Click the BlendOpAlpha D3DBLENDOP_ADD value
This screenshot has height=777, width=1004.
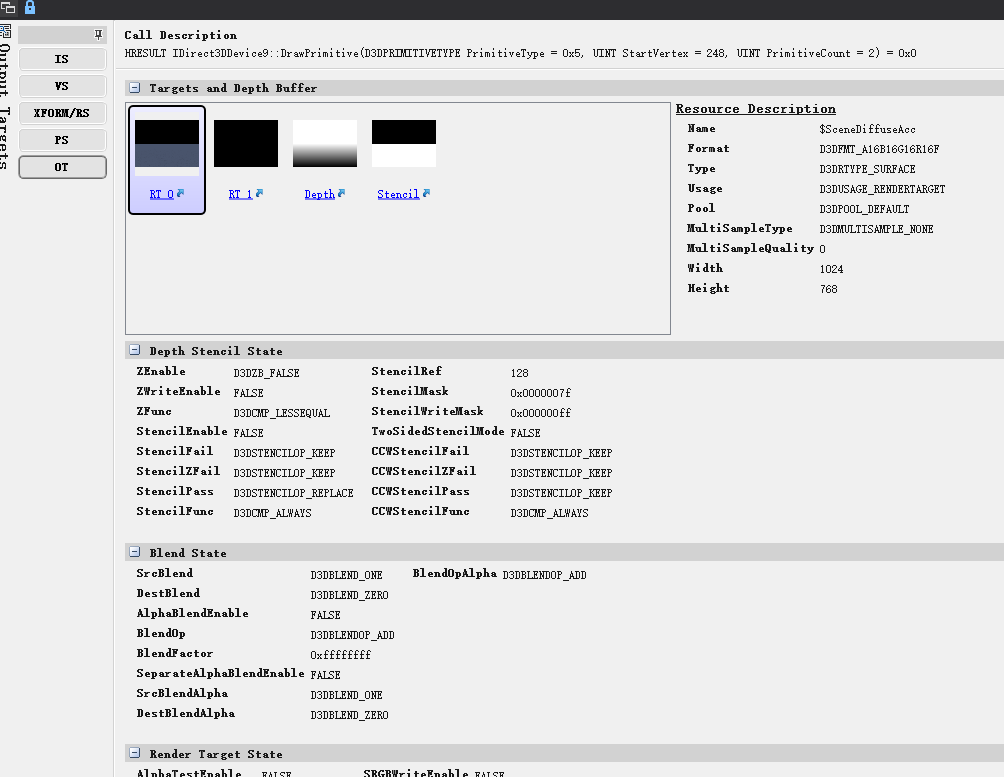(x=544, y=575)
